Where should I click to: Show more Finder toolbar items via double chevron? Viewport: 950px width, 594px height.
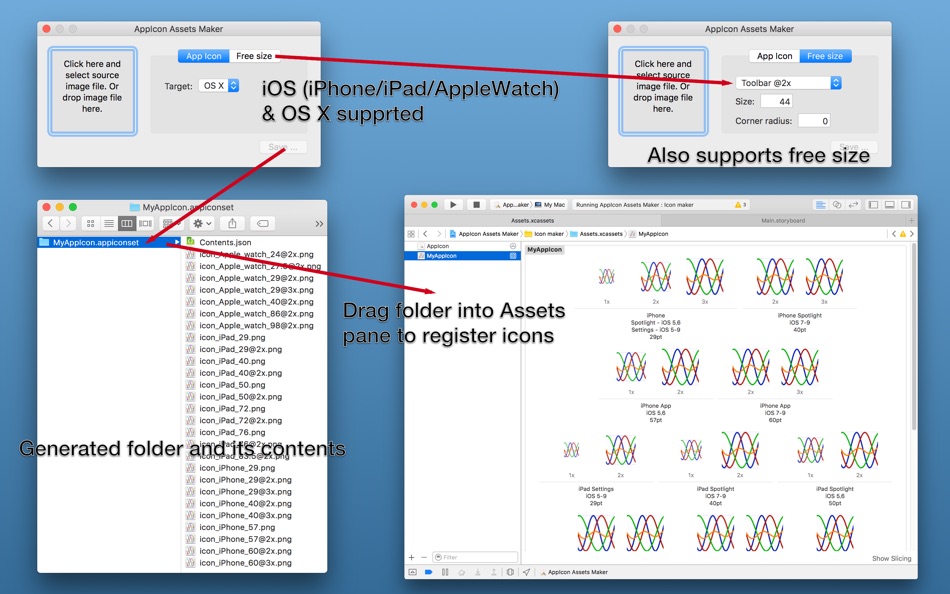pyautogui.click(x=319, y=224)
